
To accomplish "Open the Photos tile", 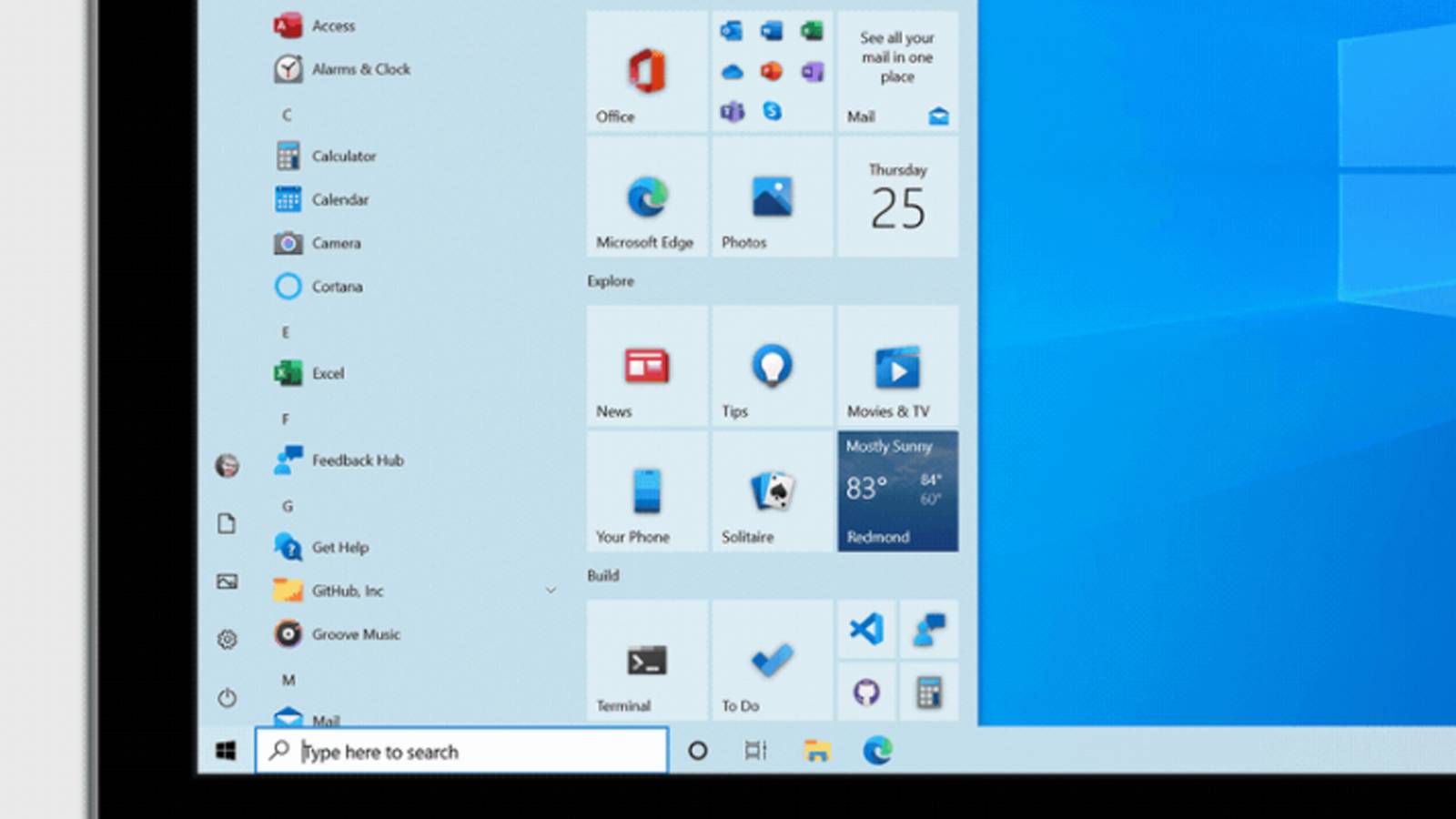I will [772, 197].
